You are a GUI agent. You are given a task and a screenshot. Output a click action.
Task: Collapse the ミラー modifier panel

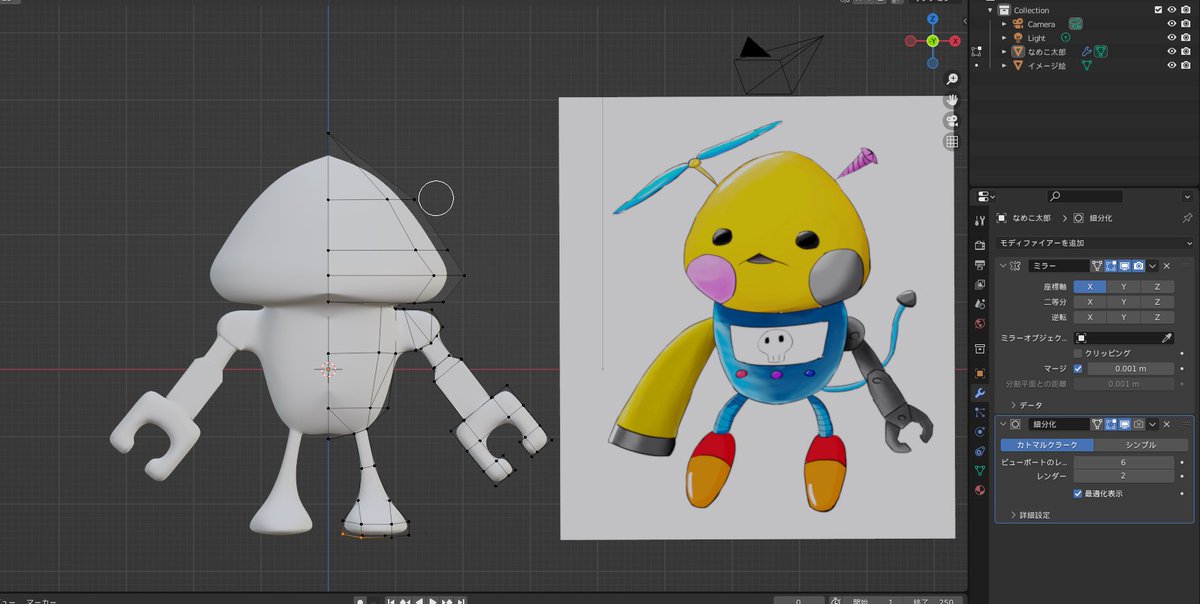point(1003,265)
